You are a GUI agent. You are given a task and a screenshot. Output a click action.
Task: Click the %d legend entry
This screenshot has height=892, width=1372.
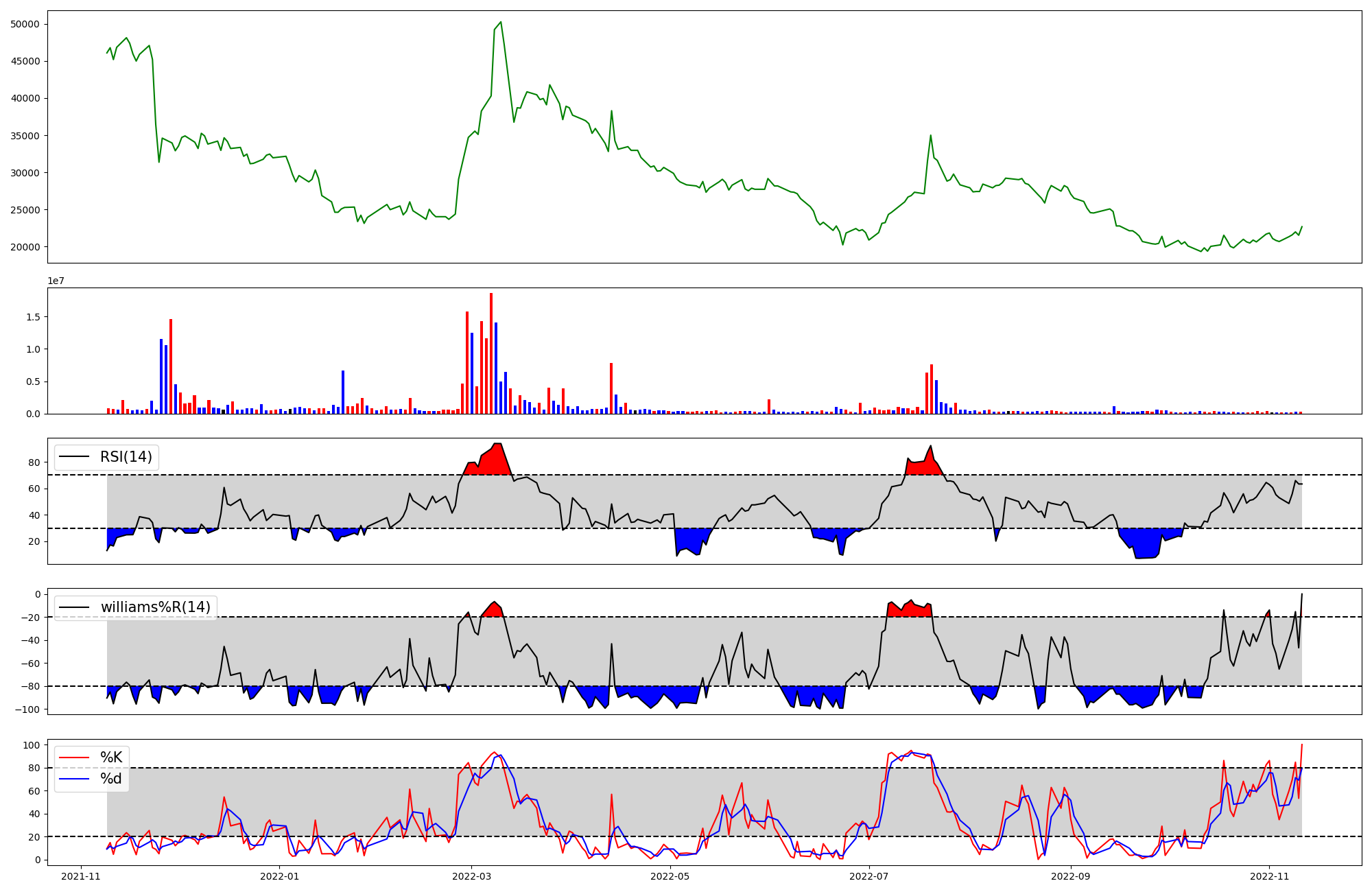tap(111, 779)
